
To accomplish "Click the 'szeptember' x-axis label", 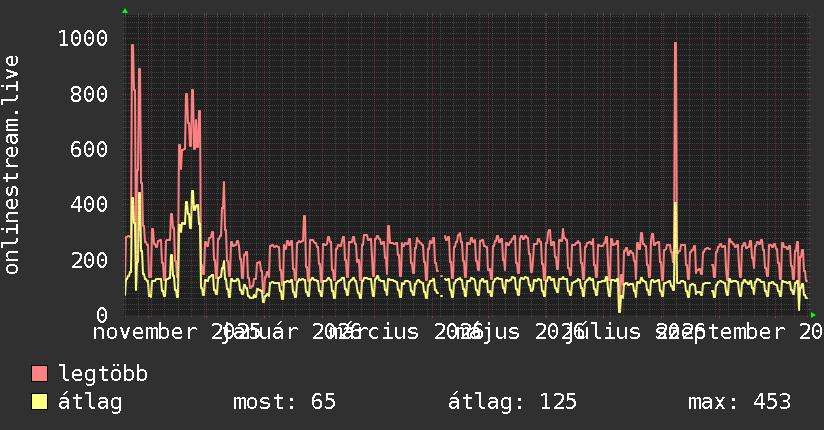I will tap(722, 332).
